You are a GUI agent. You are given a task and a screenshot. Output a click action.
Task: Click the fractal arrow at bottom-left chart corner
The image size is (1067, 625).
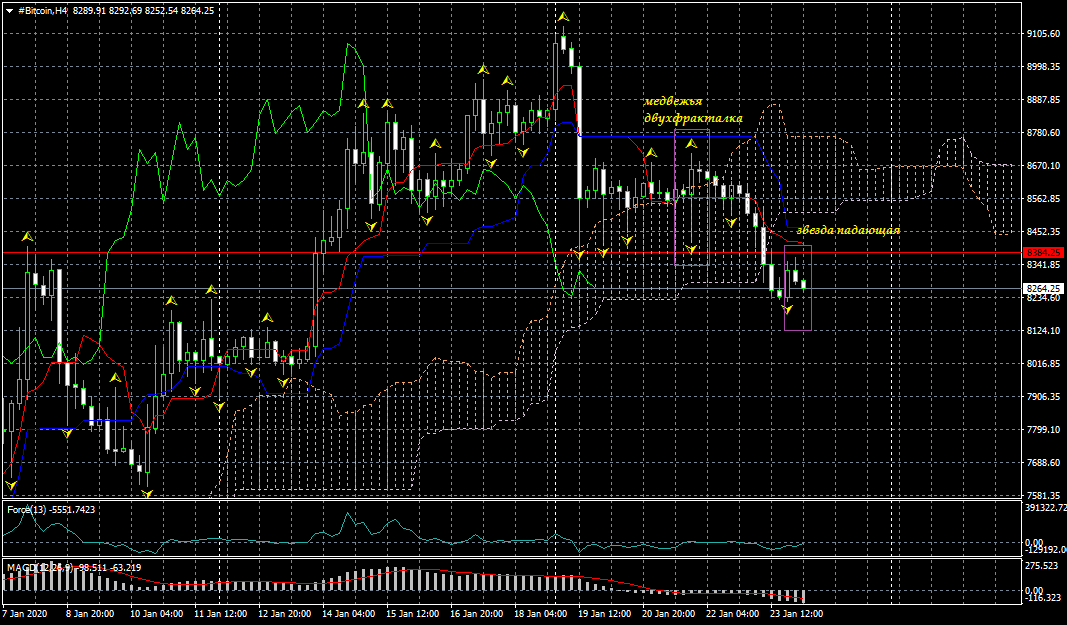11,485
